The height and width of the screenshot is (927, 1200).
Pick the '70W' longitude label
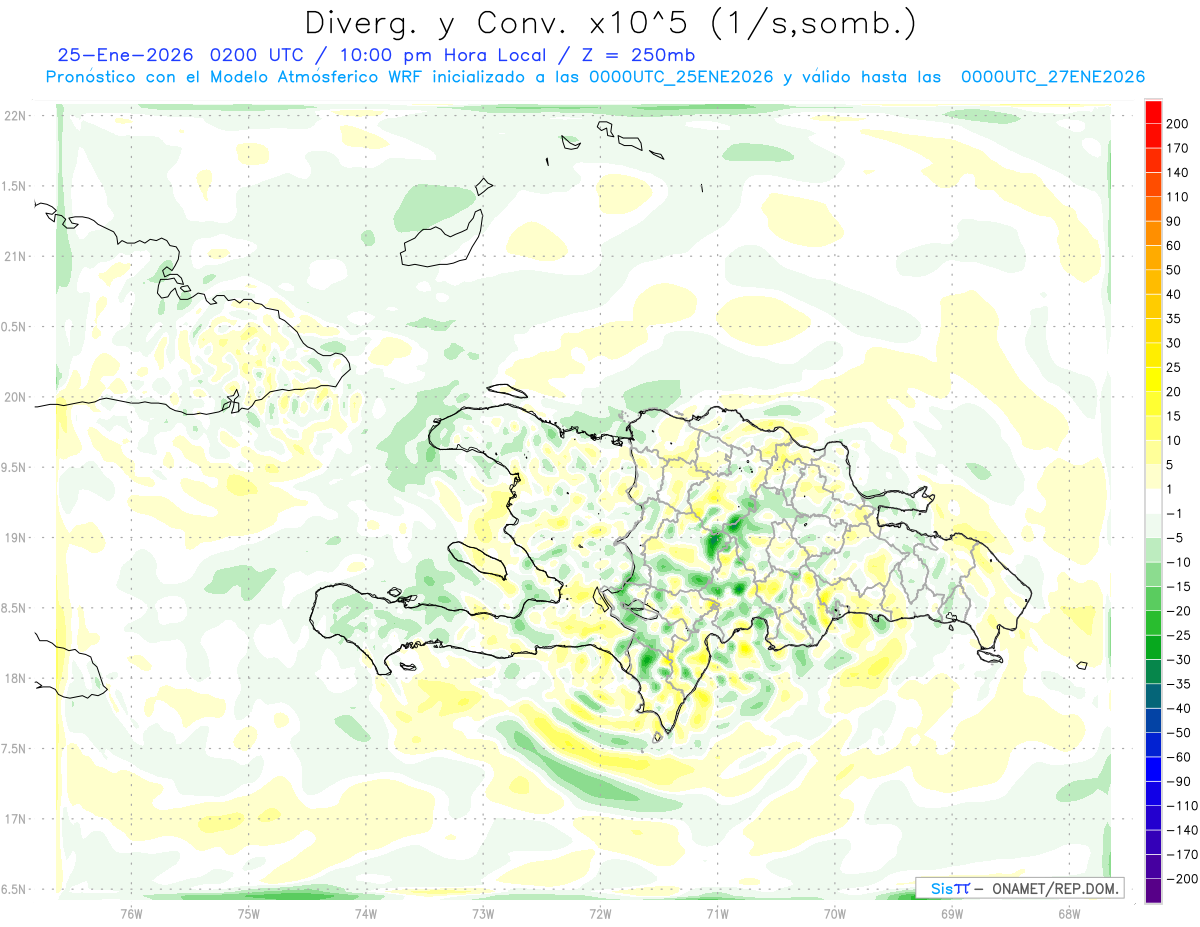click(x=834, y=912)
